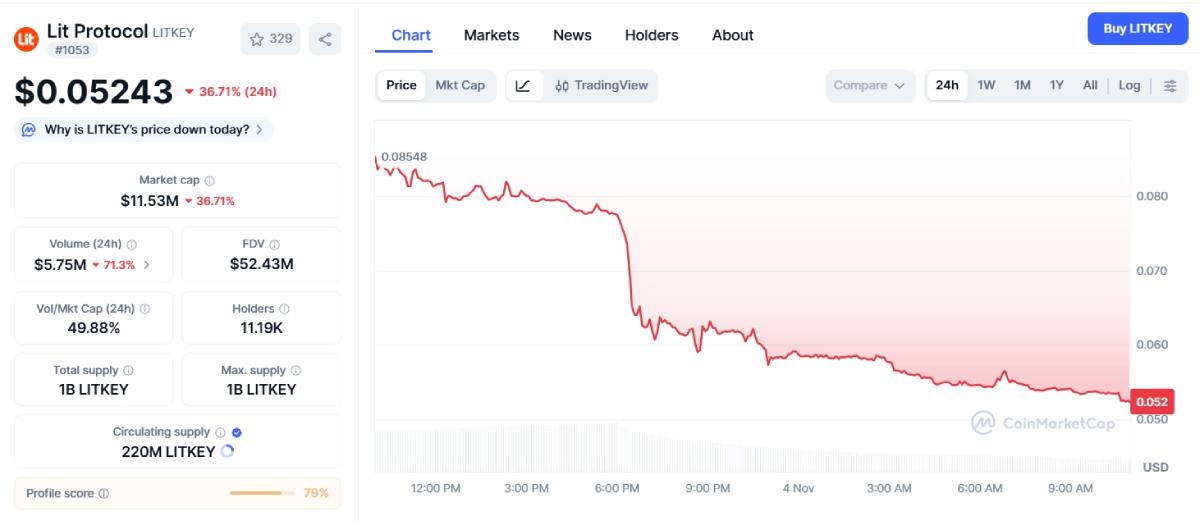Open the Compare dropdown
This screenshot has height=521, width=1200.
(x=869, y=85)
